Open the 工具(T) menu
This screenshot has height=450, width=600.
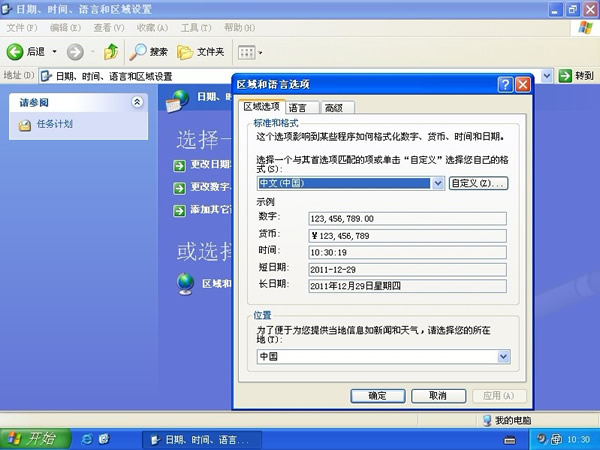pos(196,28)
